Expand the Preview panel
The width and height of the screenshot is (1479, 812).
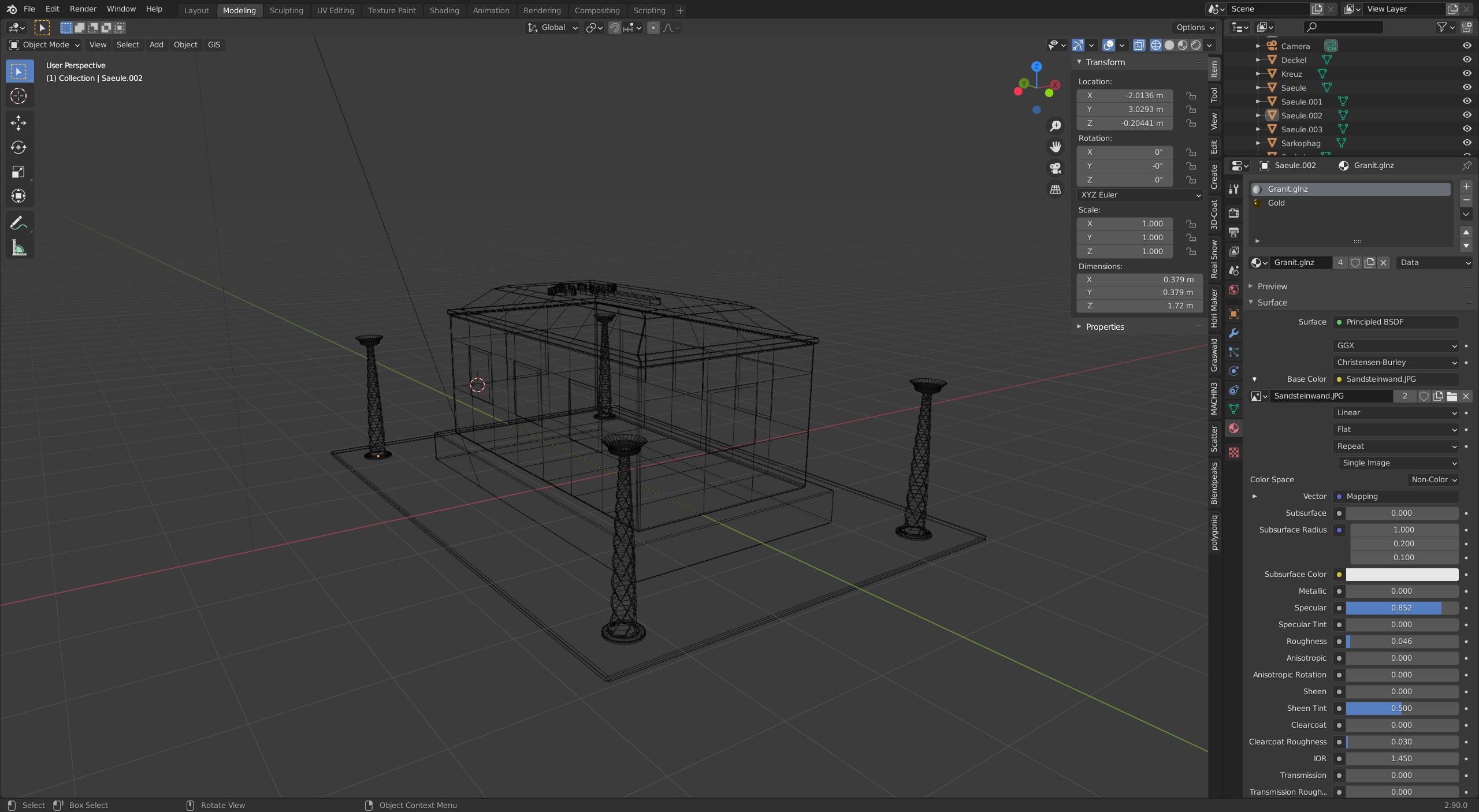(x=1272, y=286)
